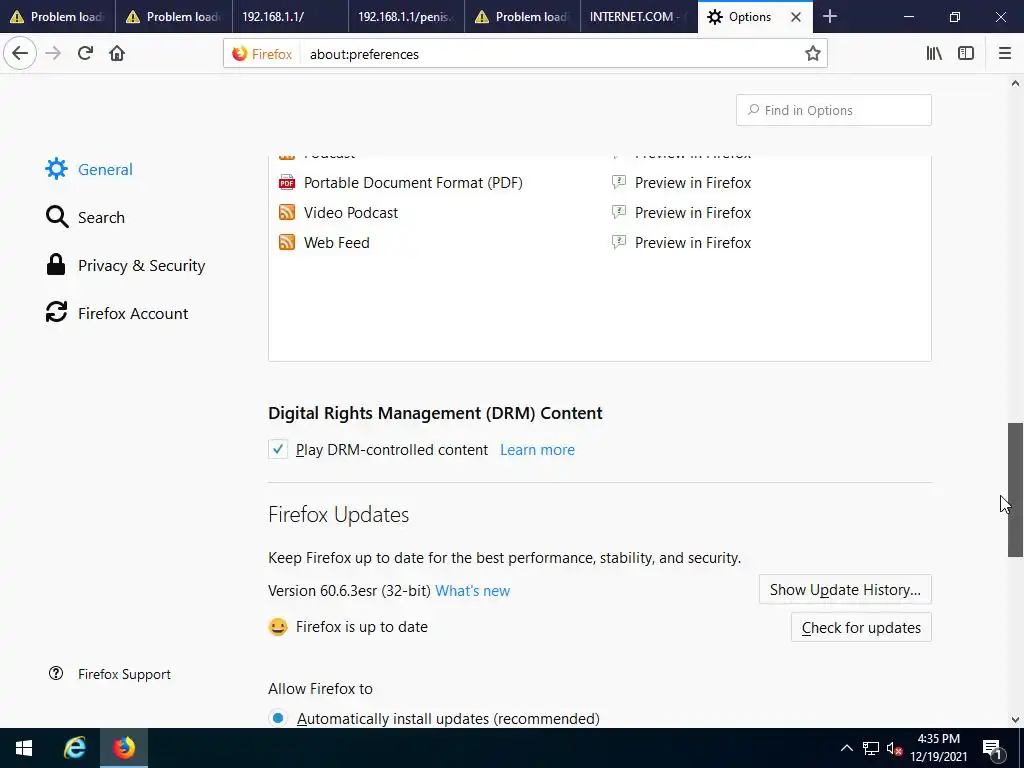The image size is (1024, 768).
Task: Select the Video Podcast content type row
Action: tap(600, 213)
